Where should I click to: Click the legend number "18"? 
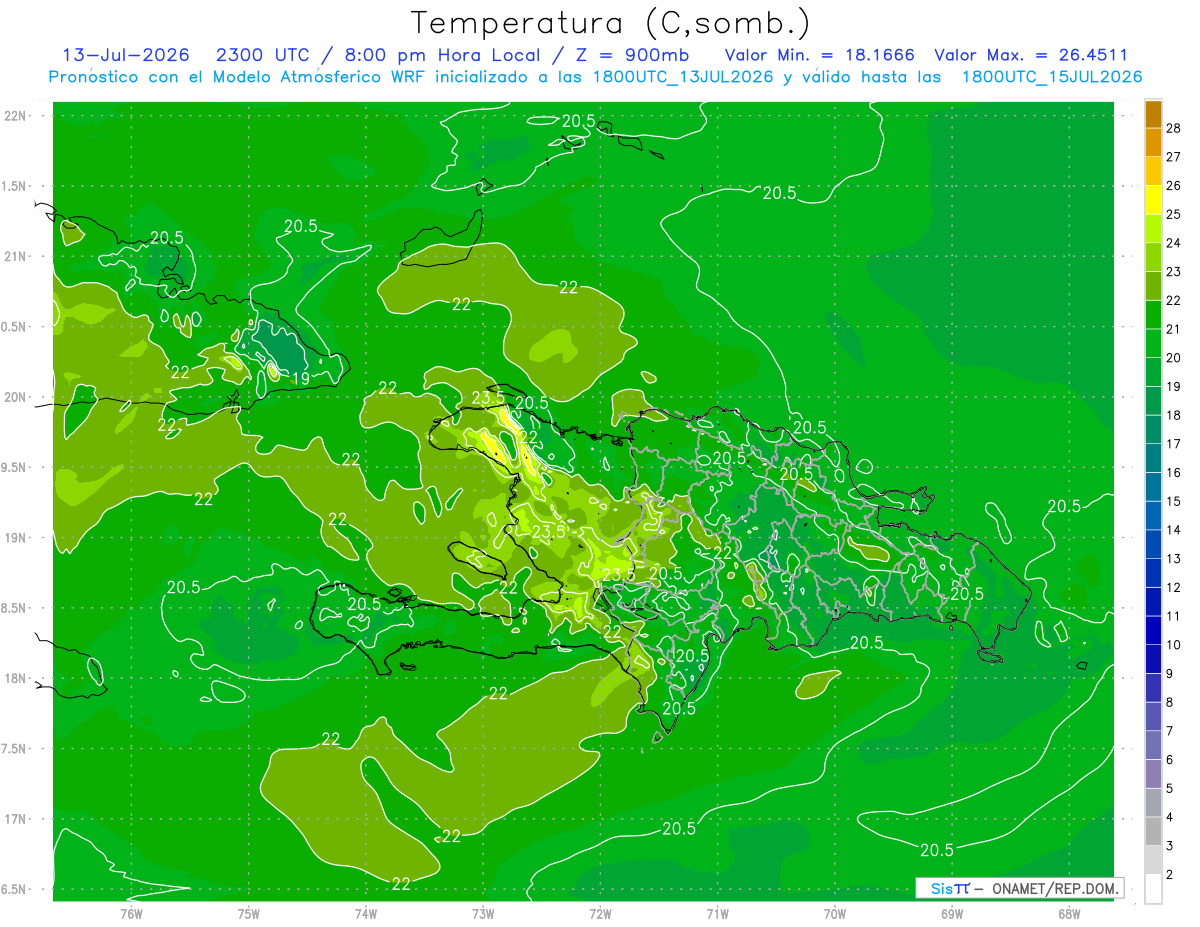(1174, 415)
